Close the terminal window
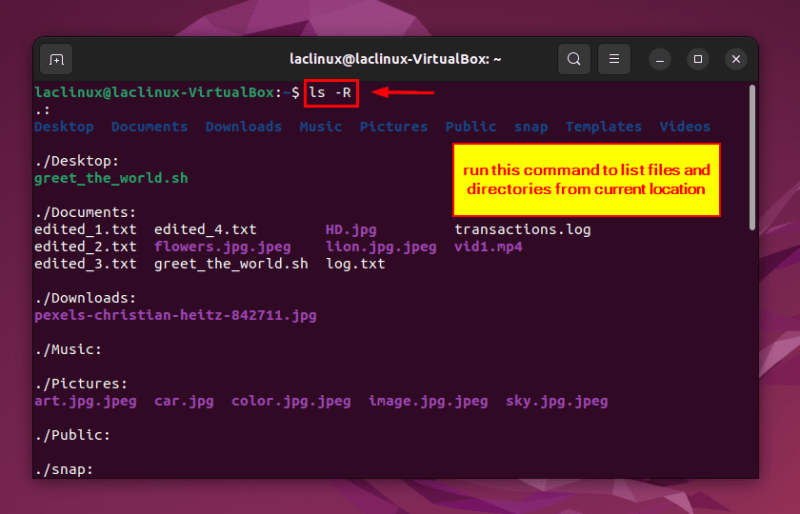The image size is (800, 514). coord(736,59)
